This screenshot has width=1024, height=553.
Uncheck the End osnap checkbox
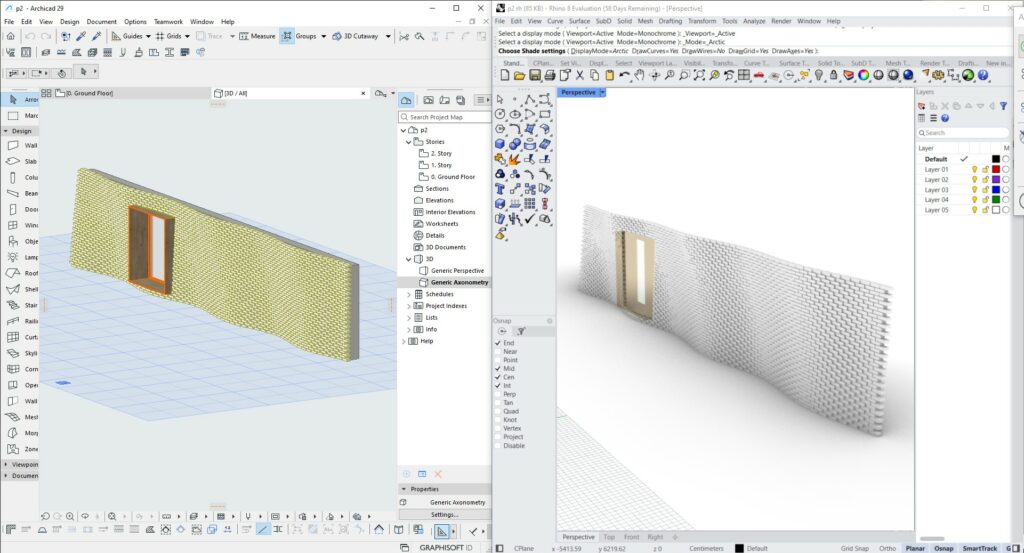499,343
